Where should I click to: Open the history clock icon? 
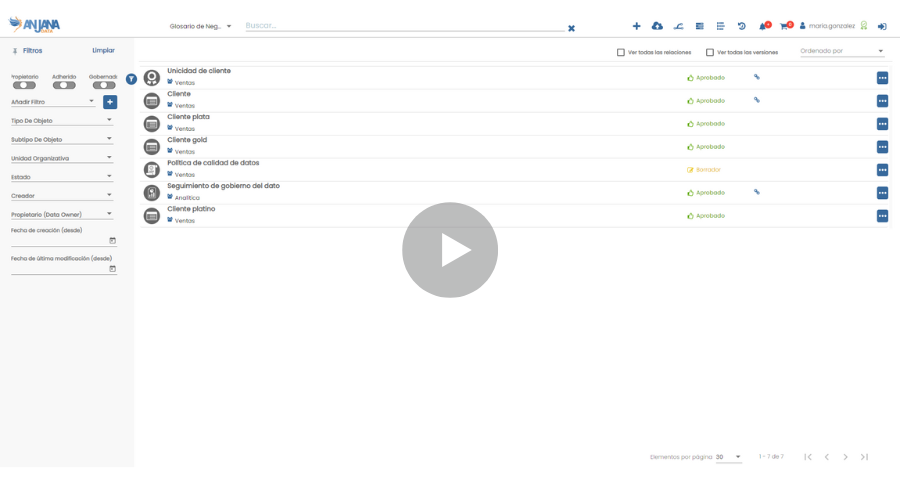pyautogui.click(x=741, y=26)
